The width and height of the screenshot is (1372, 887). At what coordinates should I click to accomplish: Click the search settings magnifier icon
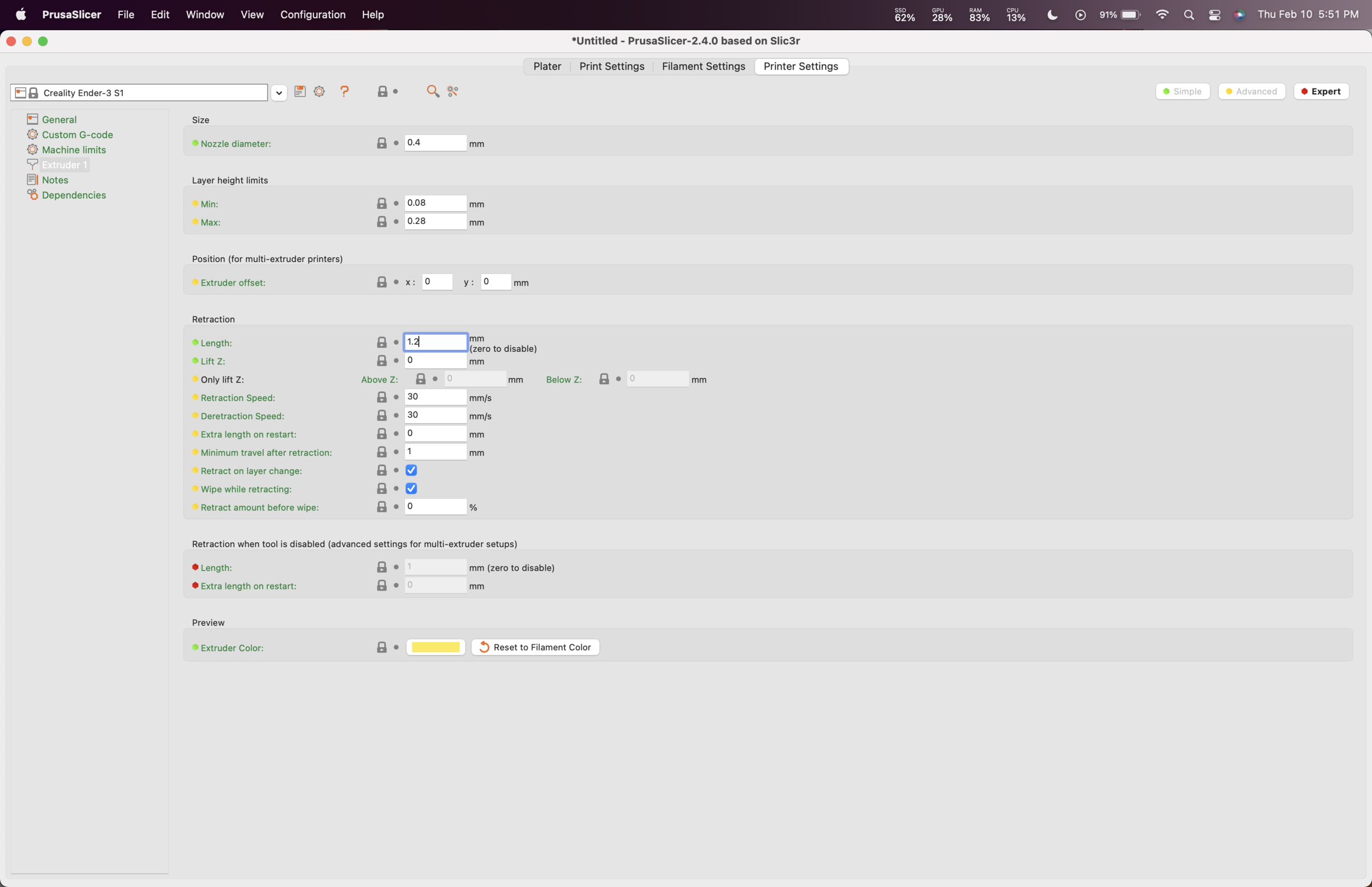(433, 92)
